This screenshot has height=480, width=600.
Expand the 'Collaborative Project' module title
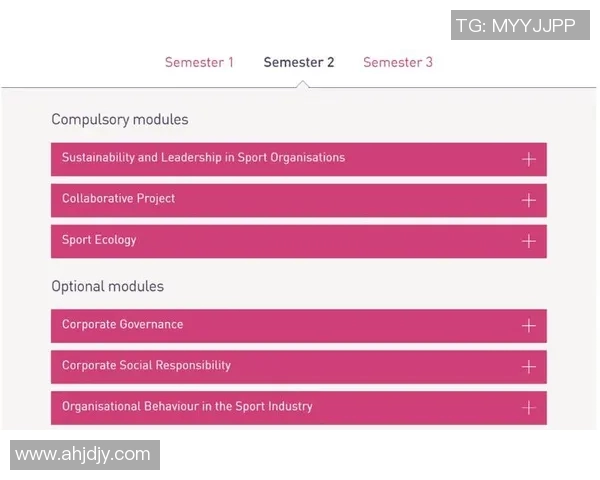click(118, 199)
